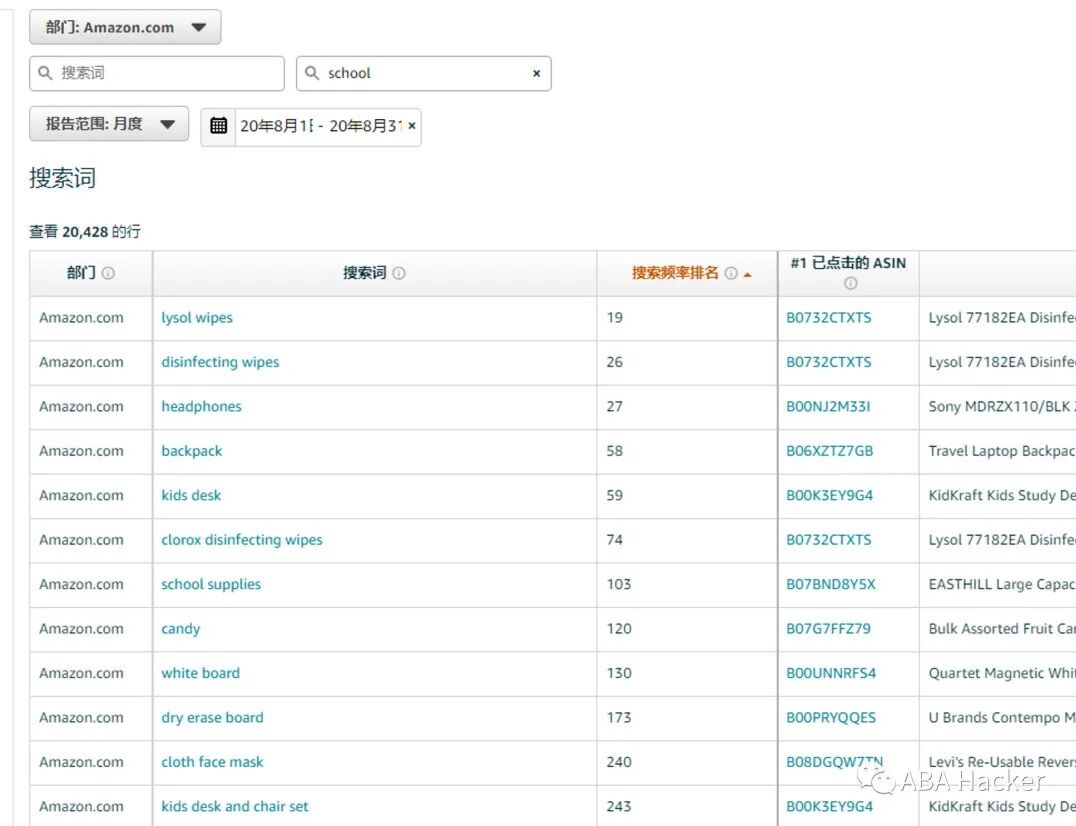Open ASIN B06XZTZ7GB link
Screen dimensions: 1076x826
(830, 451)
